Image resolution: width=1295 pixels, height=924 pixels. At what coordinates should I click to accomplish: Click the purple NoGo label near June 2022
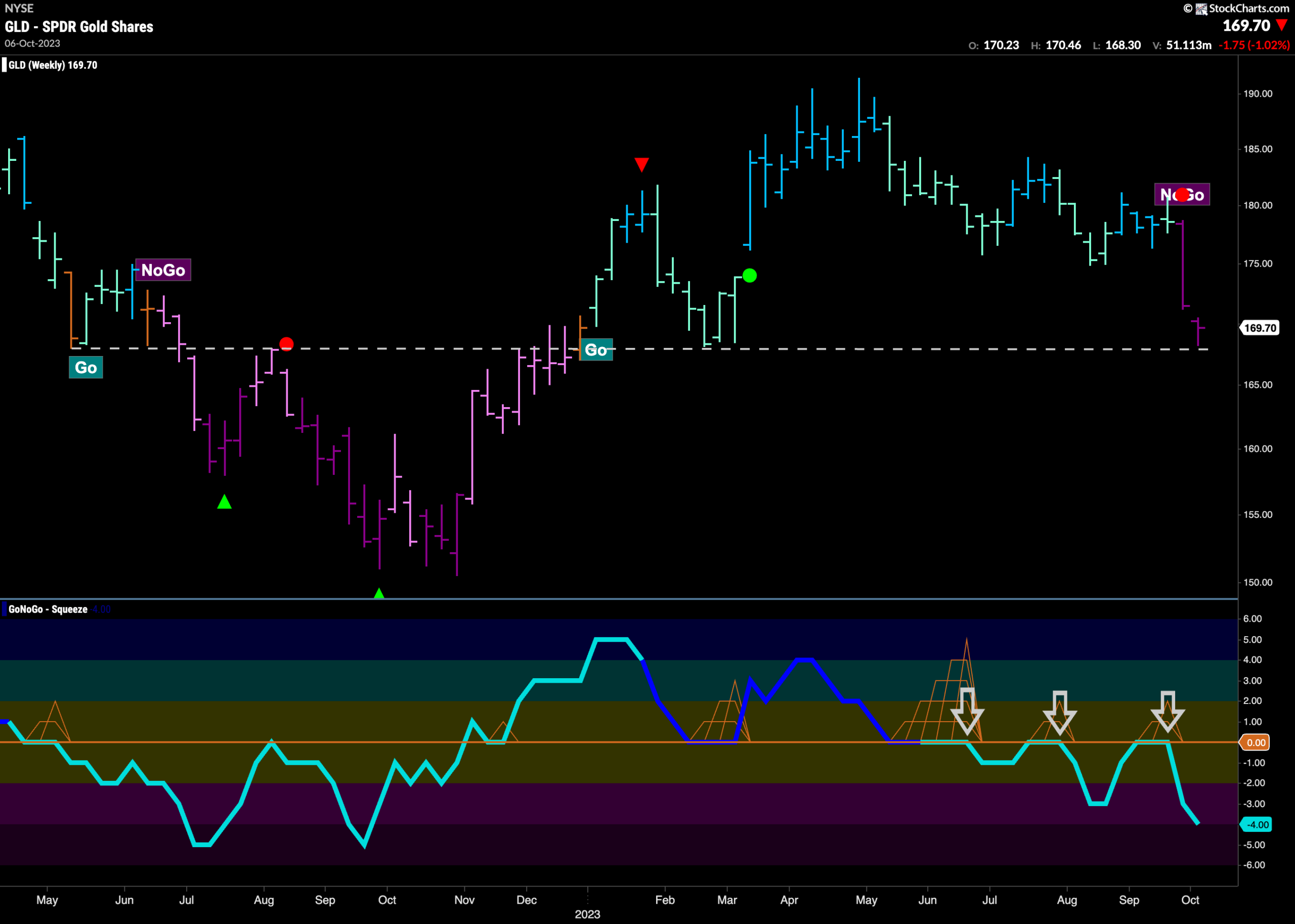163,270
